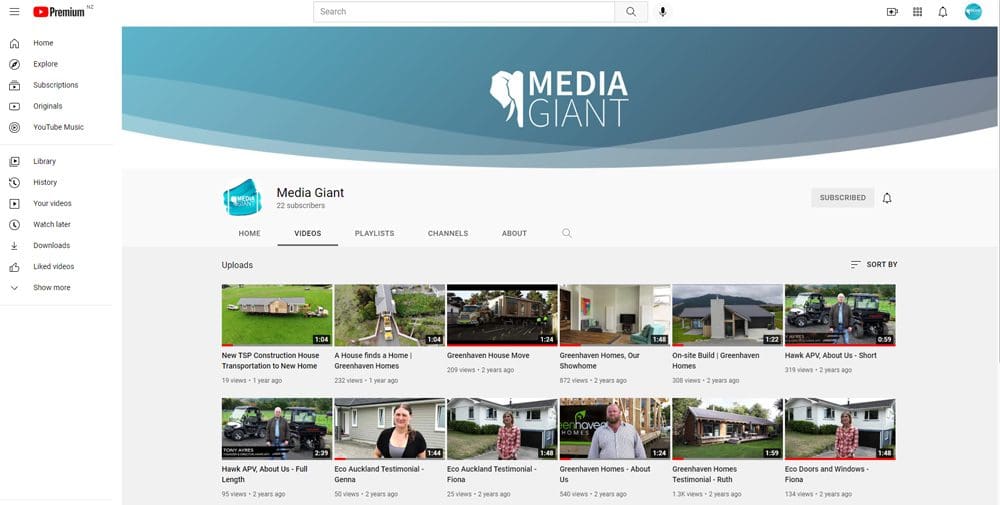Image resolution: width=1000 pixels, height=505 pixels.
Task: Open the notifications bell in top bar
Action: point(943,11)
